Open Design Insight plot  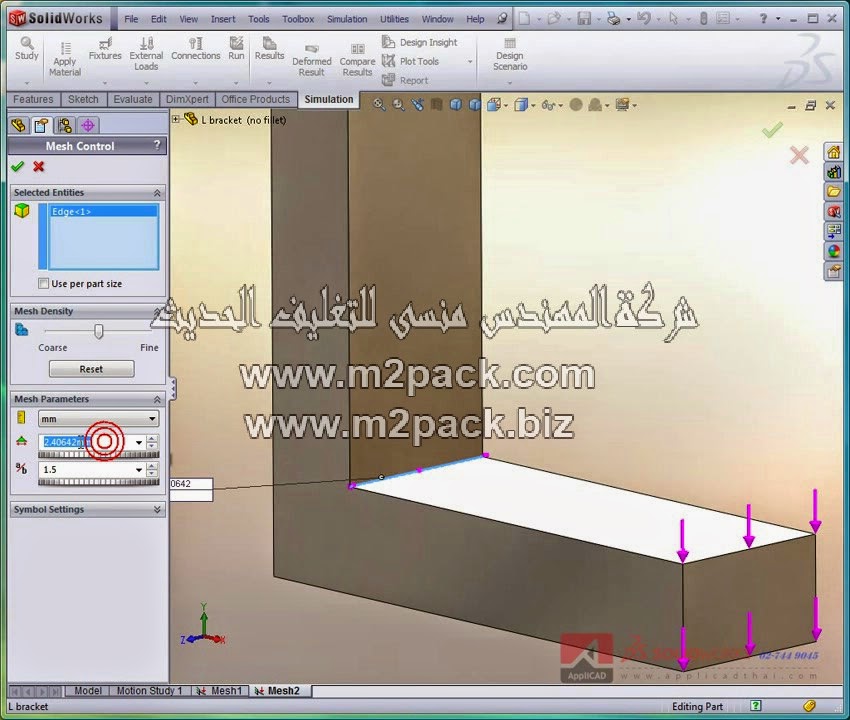pyautogui.click(x=420, y=42)
